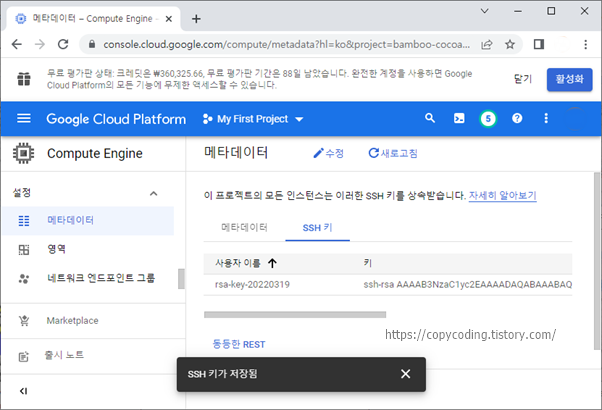Activate Cloud Shell terminal icon
602x410 pixels.
click(x=459, y=118)
